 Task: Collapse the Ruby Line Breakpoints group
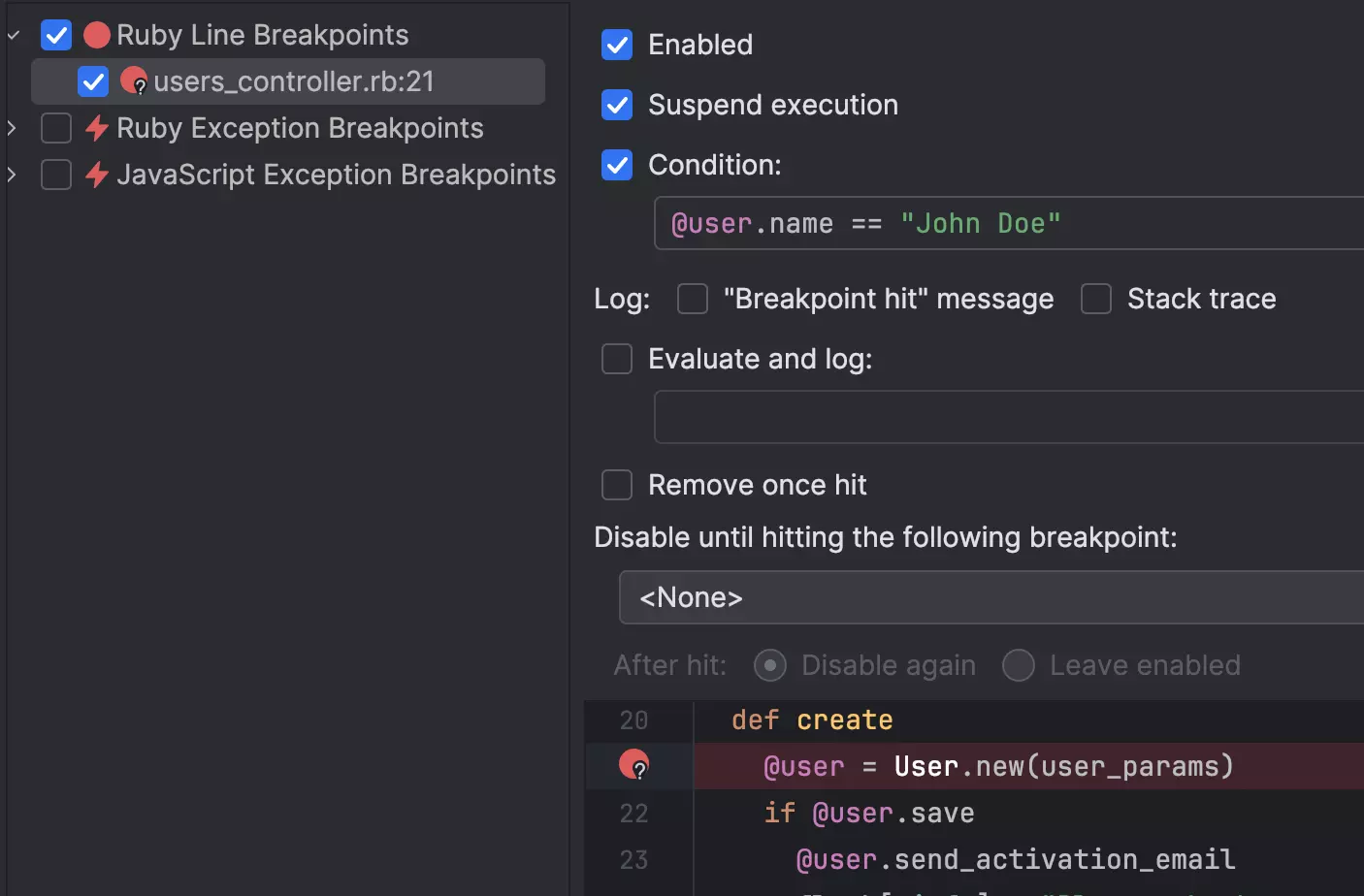pos(14,36)
